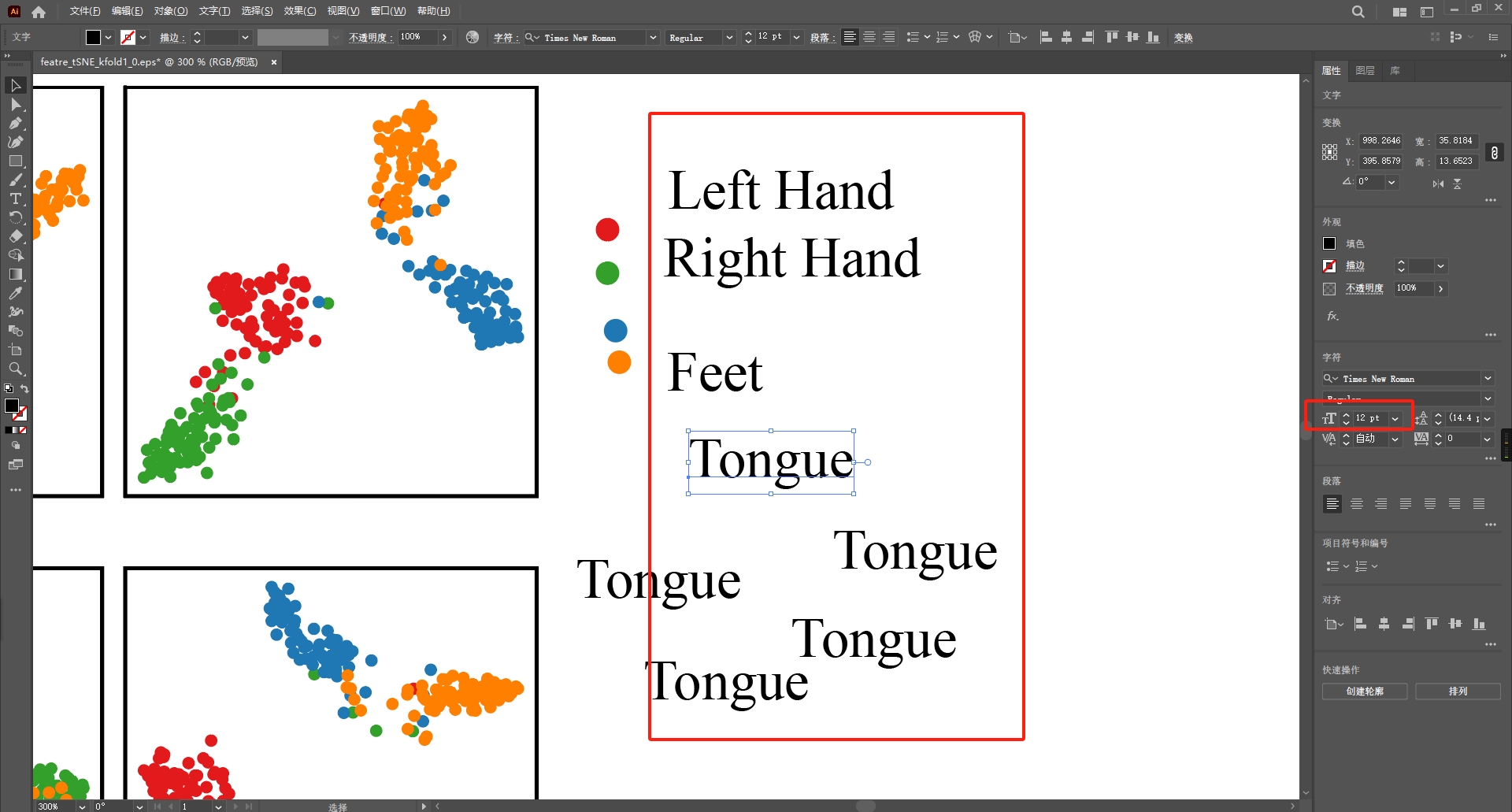The height and width of the screenshot is (812, 1512).
Task: Click the black fill swatch in Appearance section
Action: tap(1329, 244)
